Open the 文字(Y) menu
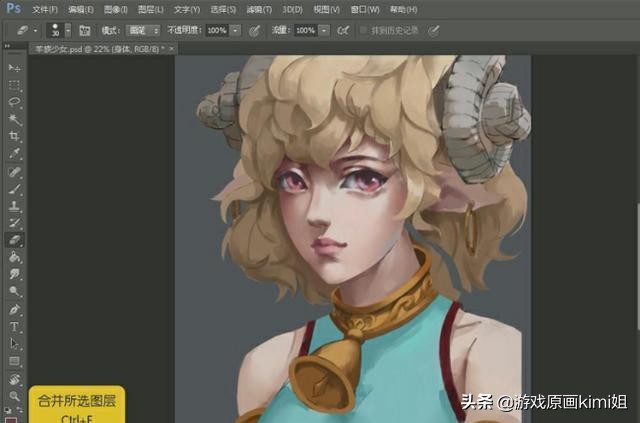The width and height of the screenshot is (640, 423). 187,9
